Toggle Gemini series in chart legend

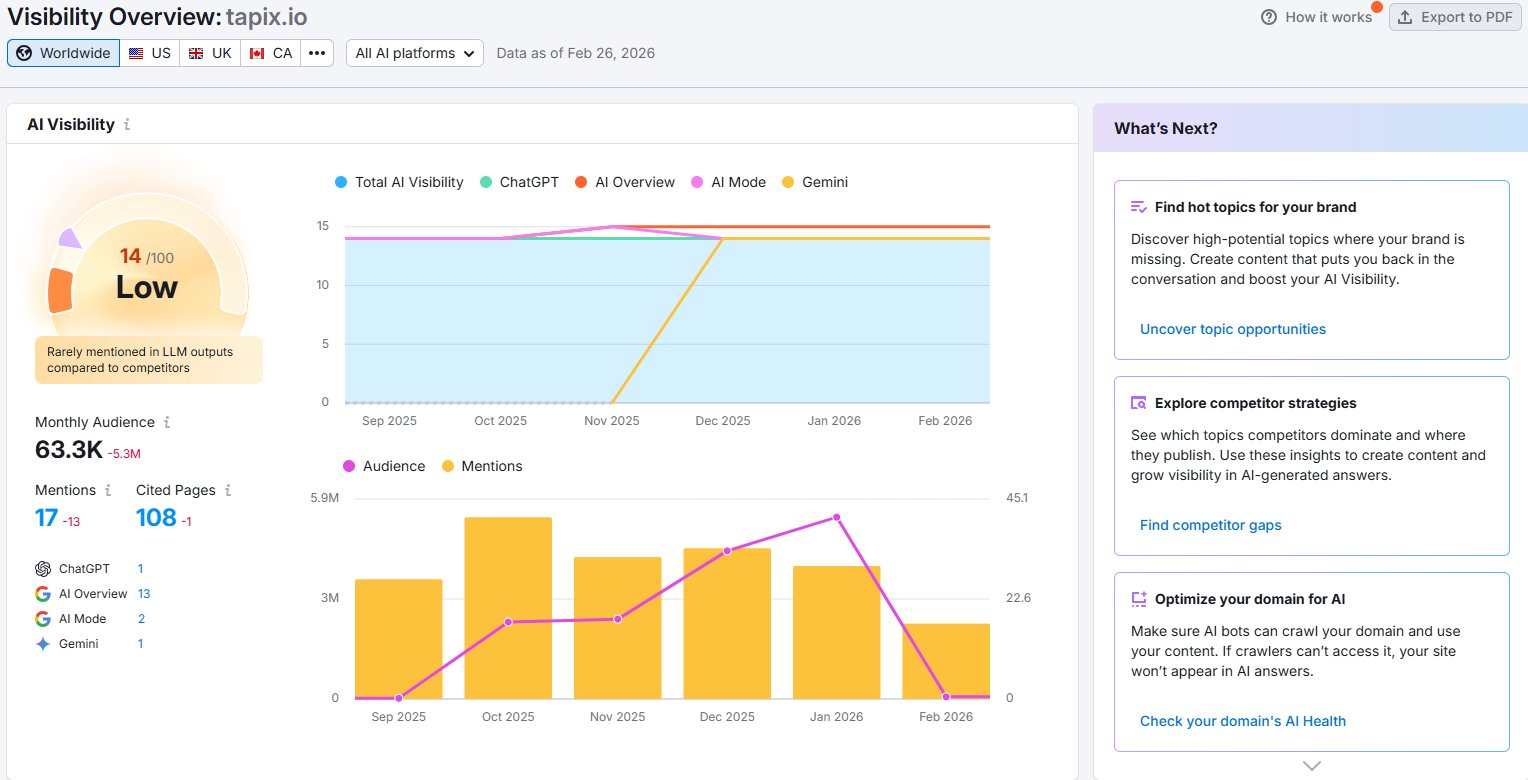pyautogui.click(x=814, y=182)
